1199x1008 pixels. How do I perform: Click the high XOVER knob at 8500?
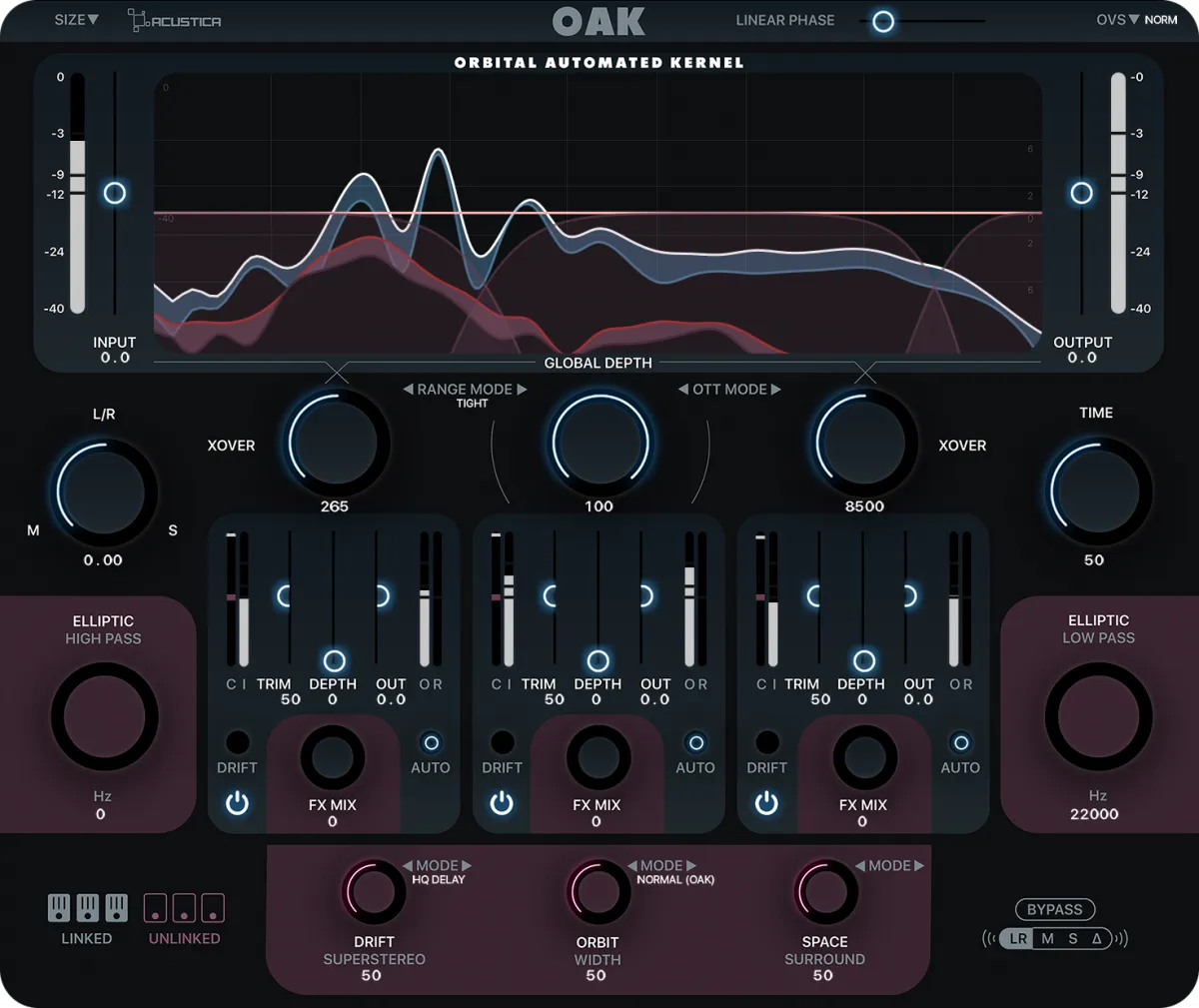tap(863, 442)
